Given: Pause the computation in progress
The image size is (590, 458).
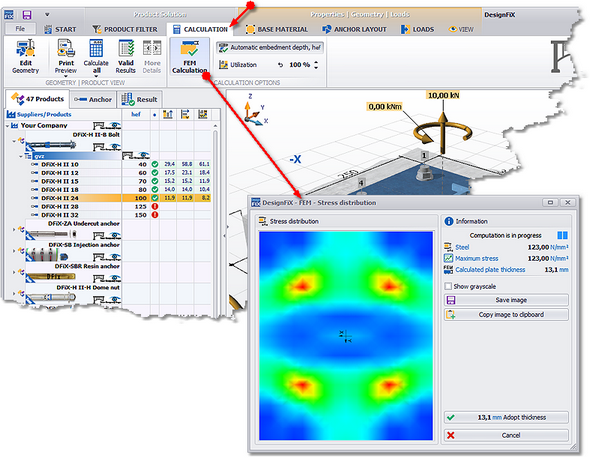Looking at the screenshot, I should [x=562, y=235].
